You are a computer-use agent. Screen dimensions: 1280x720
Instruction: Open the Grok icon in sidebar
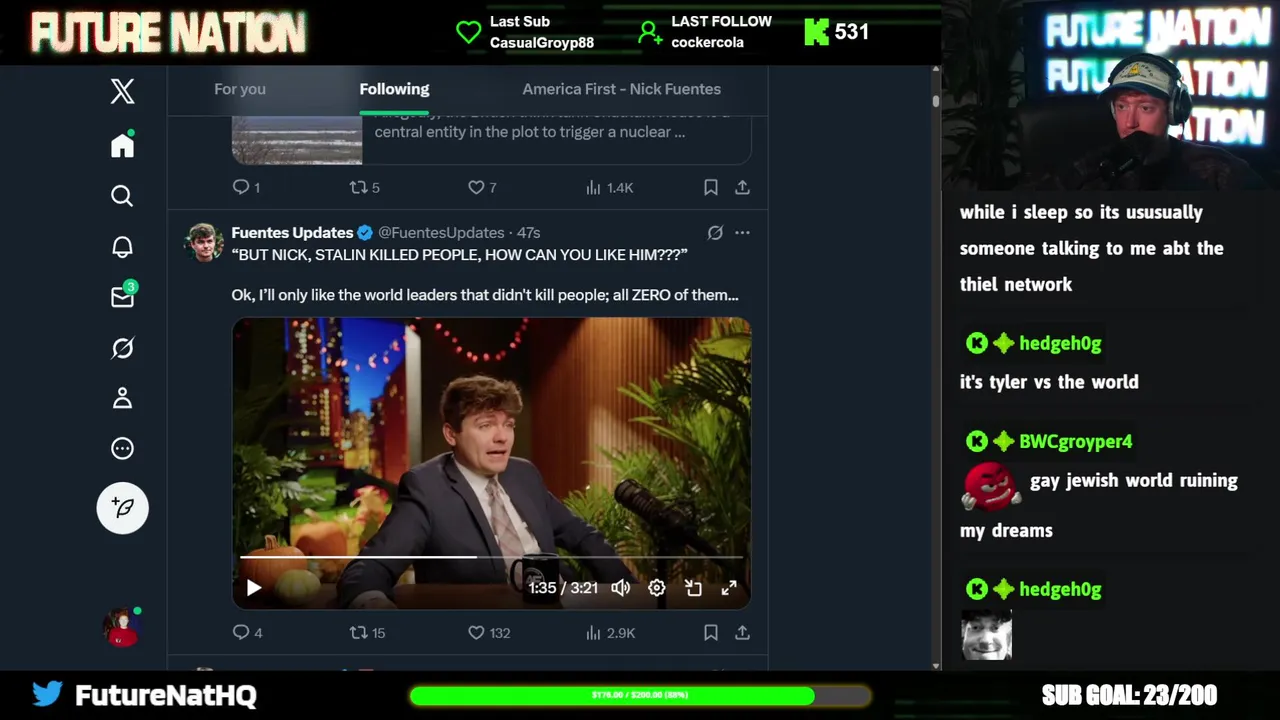tap(122, 348)
